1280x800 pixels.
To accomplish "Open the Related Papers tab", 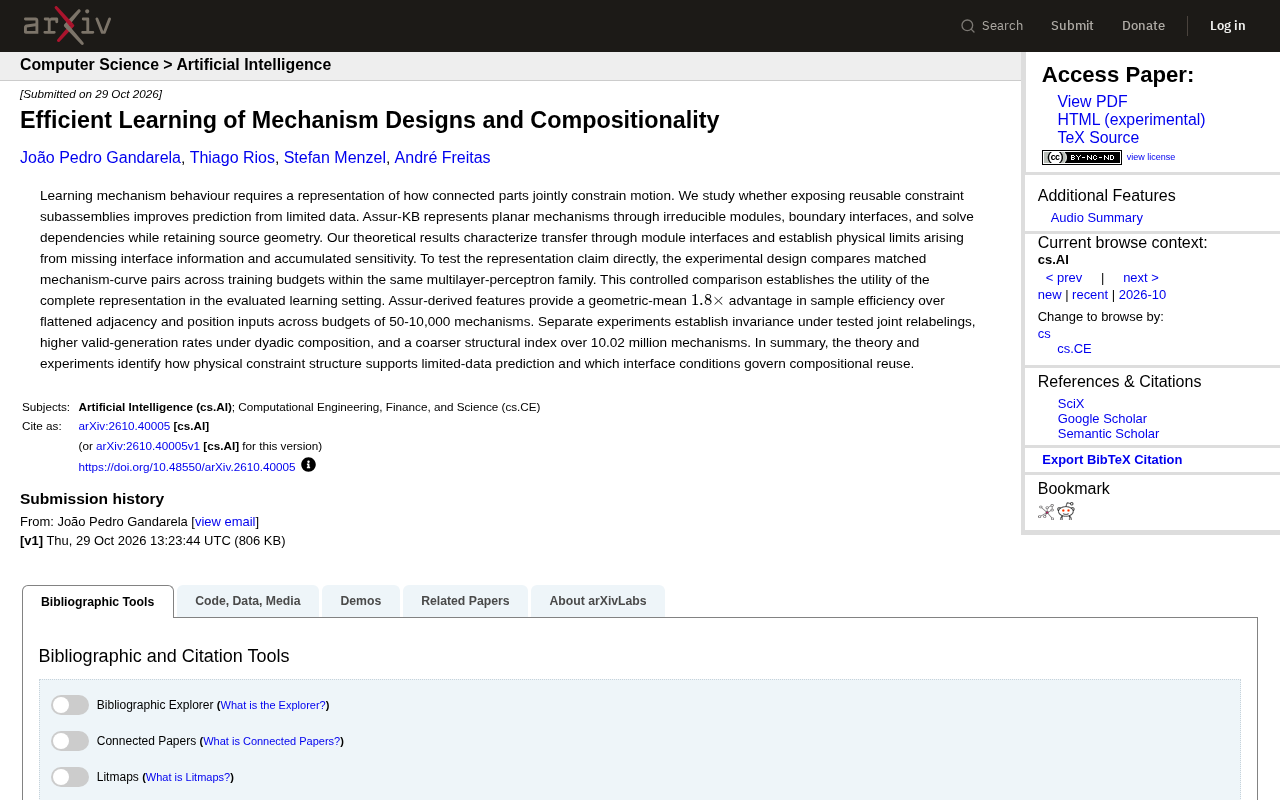I will click(x=465, y=601).
